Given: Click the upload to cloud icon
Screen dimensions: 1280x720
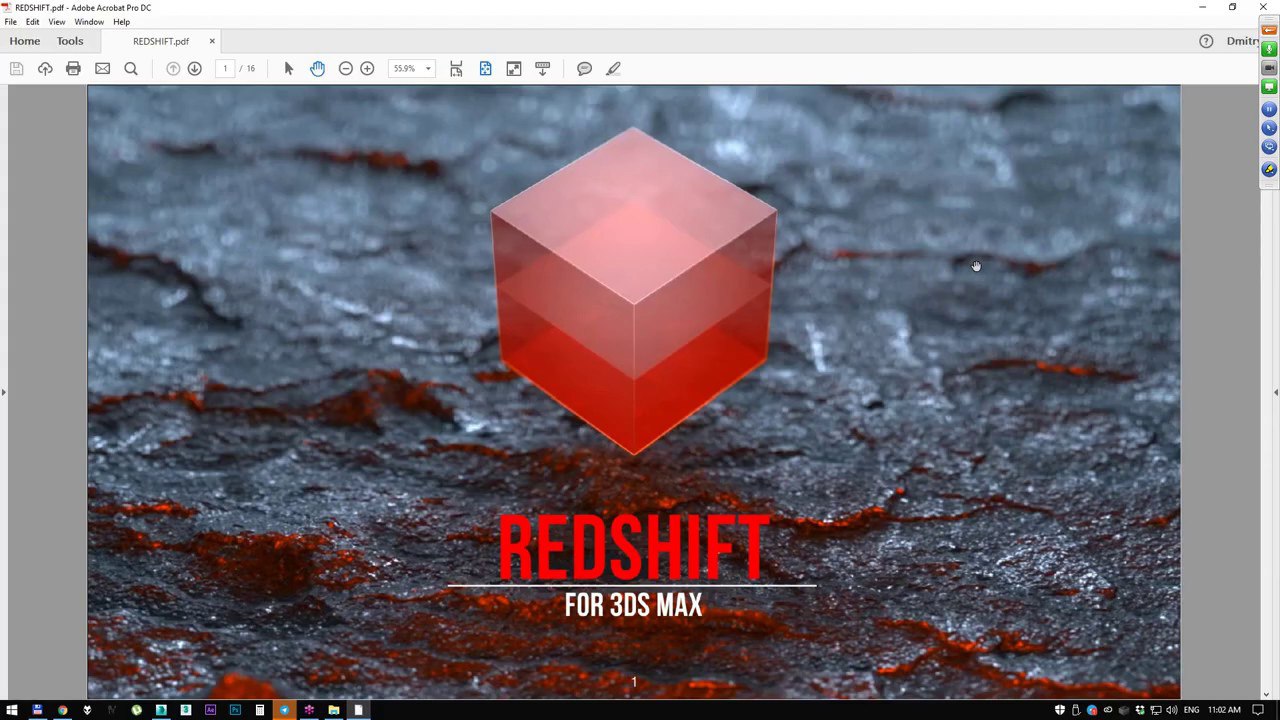Looking at the screenshot, I should (x=45, y=68).
